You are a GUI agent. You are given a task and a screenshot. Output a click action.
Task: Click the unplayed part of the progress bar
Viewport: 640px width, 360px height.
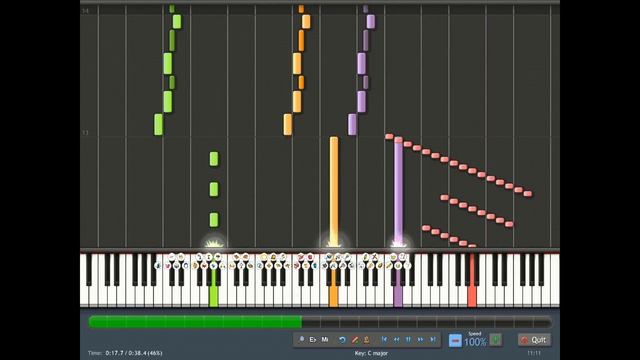coord(427,322)
